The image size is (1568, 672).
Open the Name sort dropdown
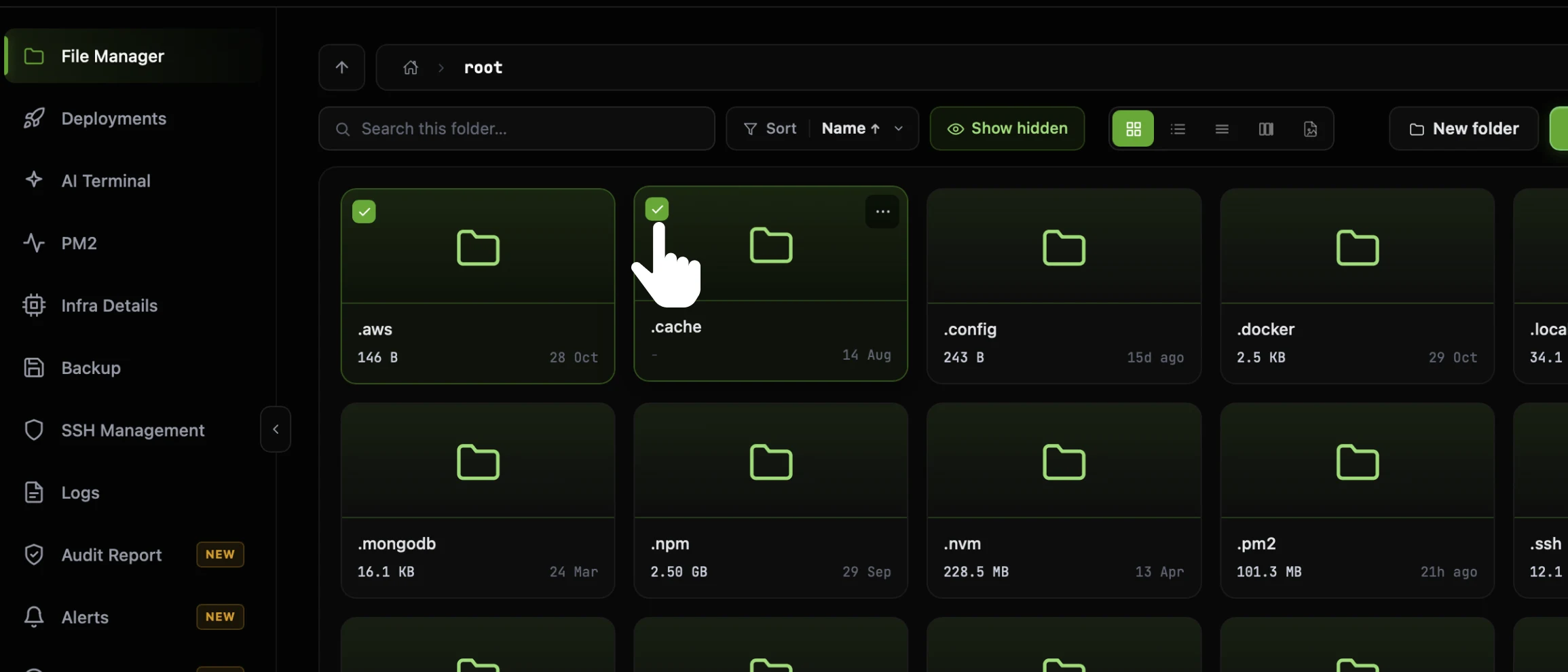tap(862, 128)
